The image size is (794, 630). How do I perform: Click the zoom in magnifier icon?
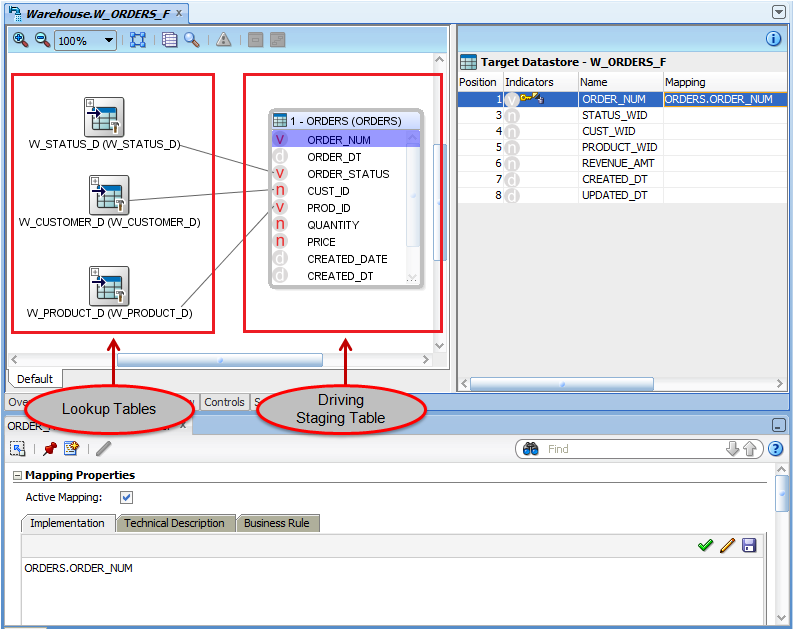click(x=20, y=40)
